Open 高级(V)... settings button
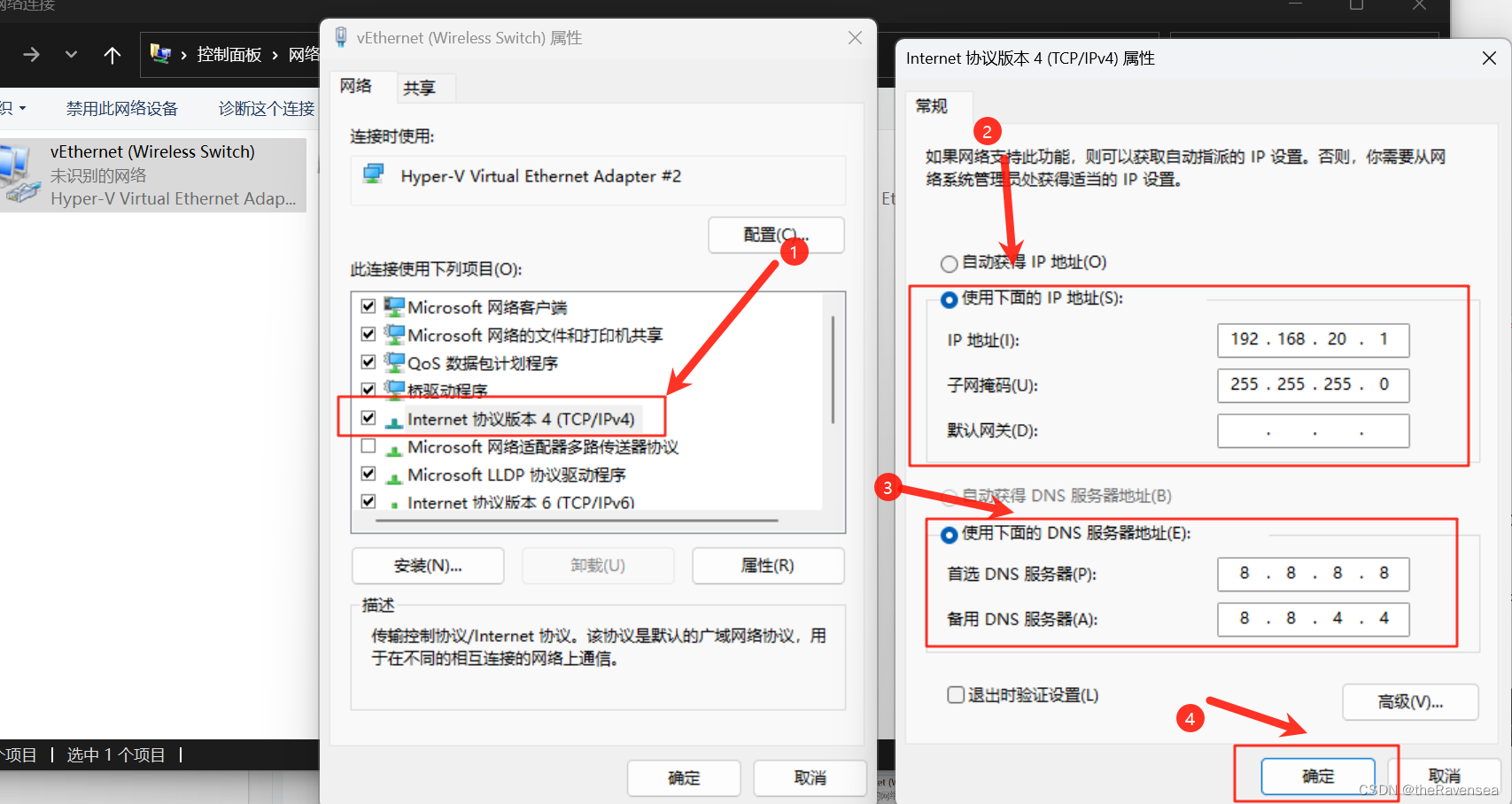The height and width of the screenshot is (804, 1512). pos(1410,702)
